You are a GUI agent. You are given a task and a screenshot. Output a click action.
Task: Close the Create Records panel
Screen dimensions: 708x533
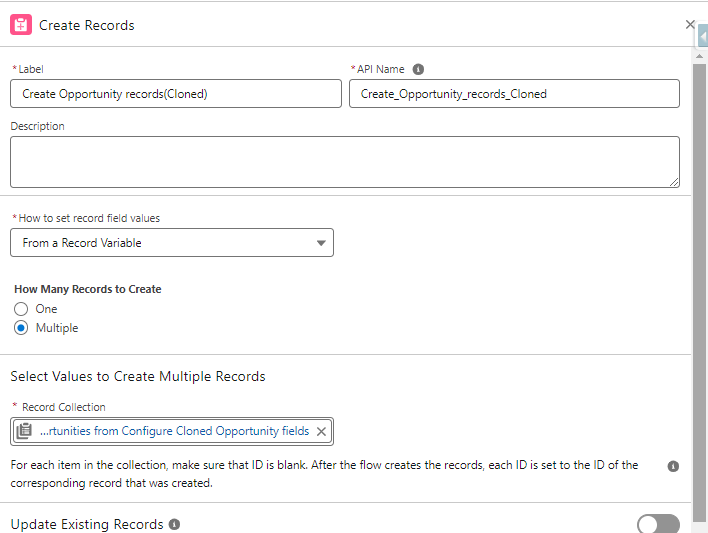tap(689, 24)
